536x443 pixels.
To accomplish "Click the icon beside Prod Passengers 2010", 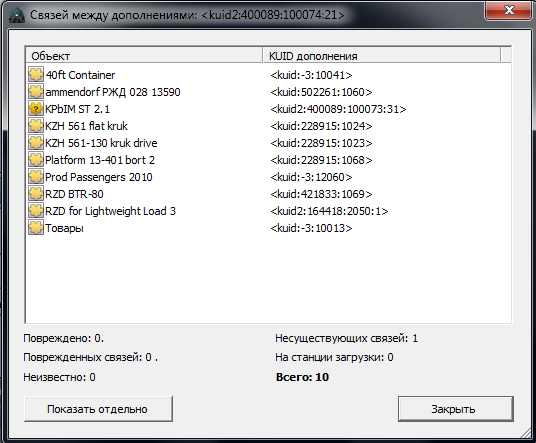I will 36,177.
